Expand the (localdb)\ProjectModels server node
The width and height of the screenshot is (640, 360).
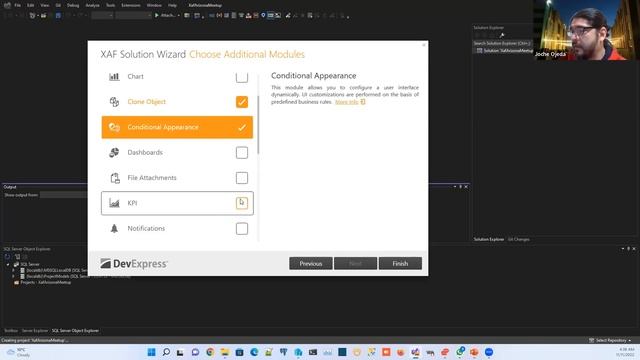point(13,276)
